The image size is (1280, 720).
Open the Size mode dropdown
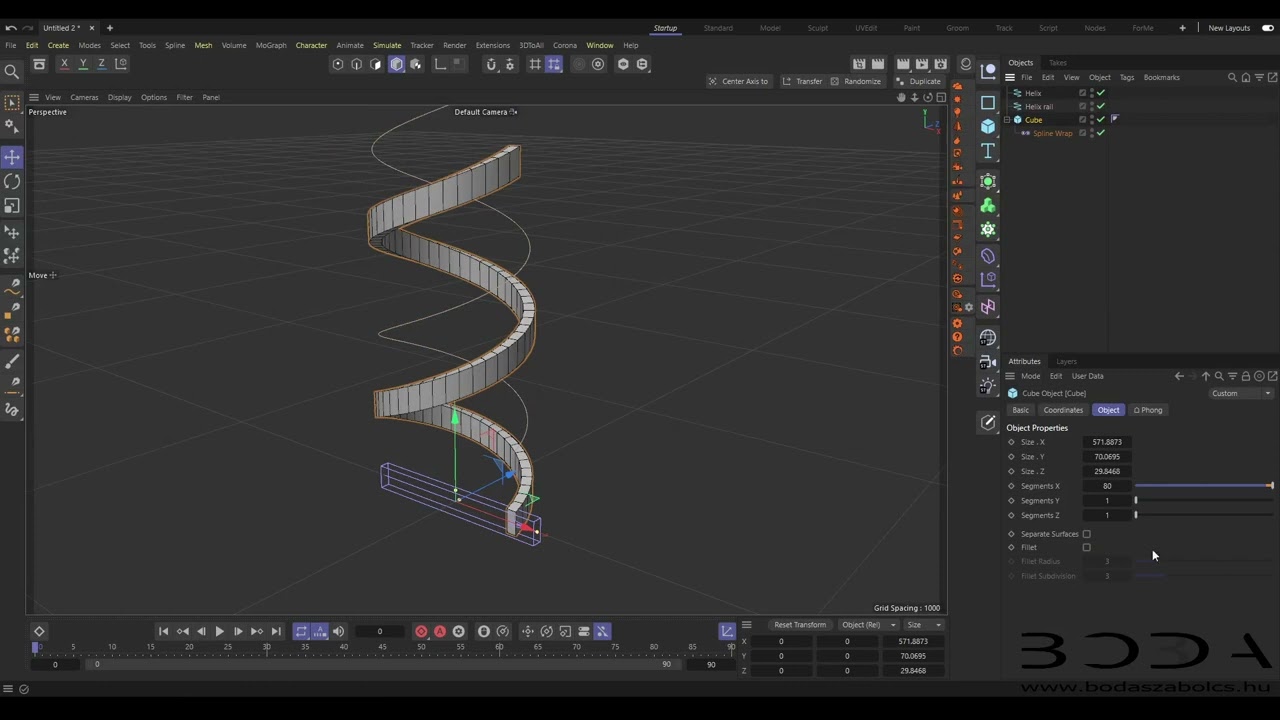[923, 625]
